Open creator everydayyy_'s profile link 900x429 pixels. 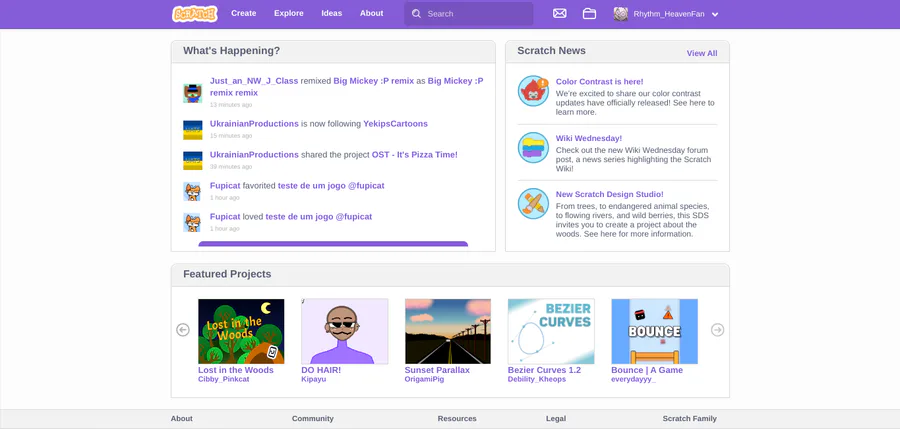(634, 379)
